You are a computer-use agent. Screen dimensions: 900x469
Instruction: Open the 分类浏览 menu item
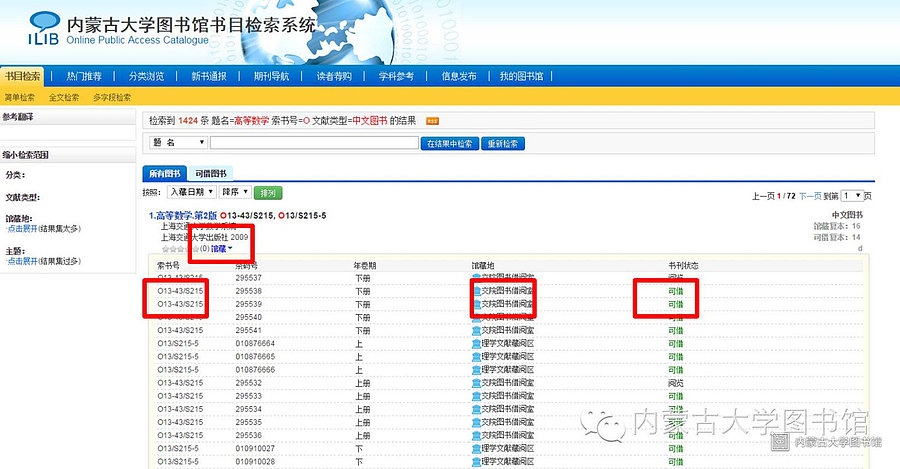pyautogui.click(x=146, y=76)
